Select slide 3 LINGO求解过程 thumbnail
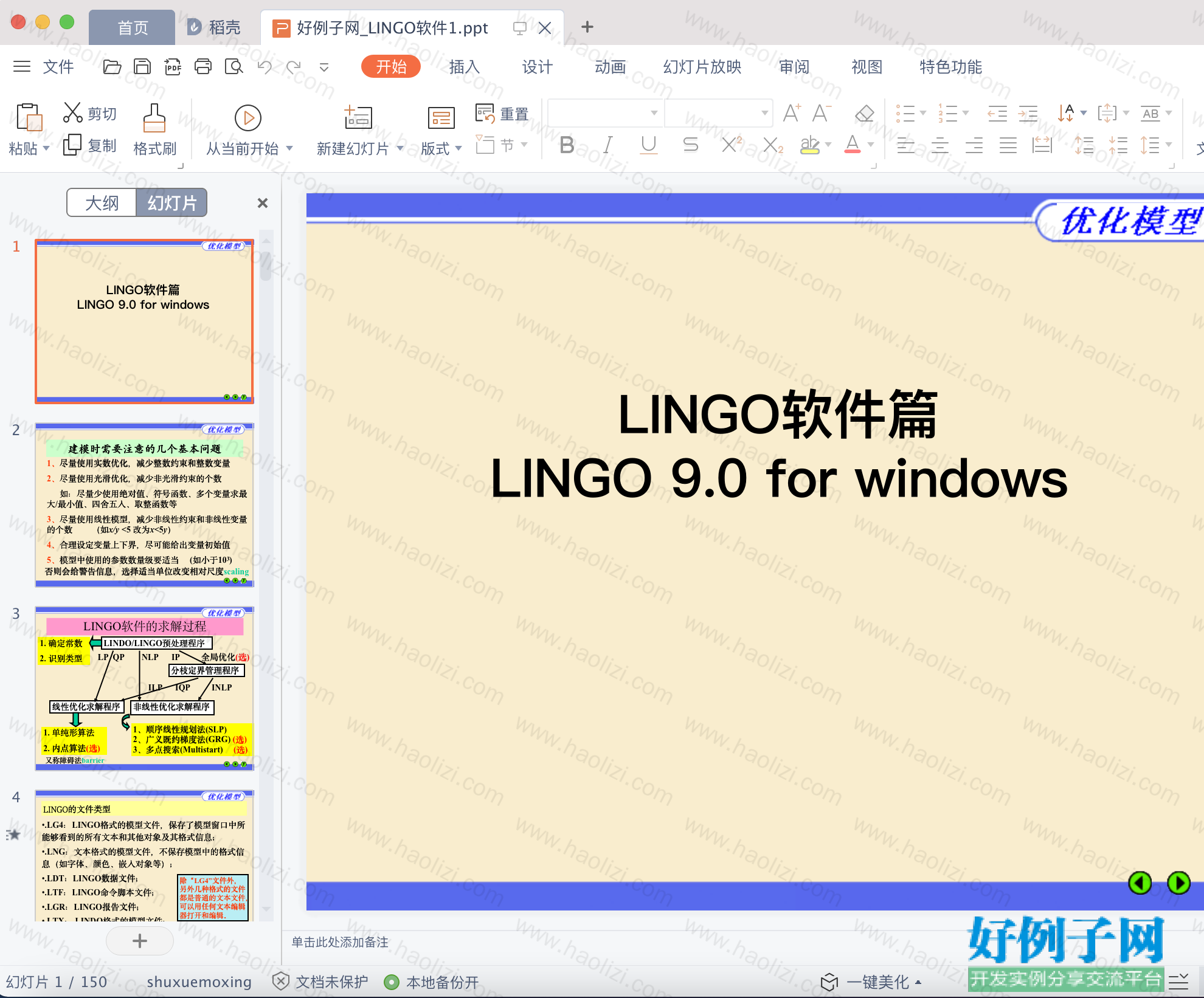1204x998 pixels. tap(145, 689)
